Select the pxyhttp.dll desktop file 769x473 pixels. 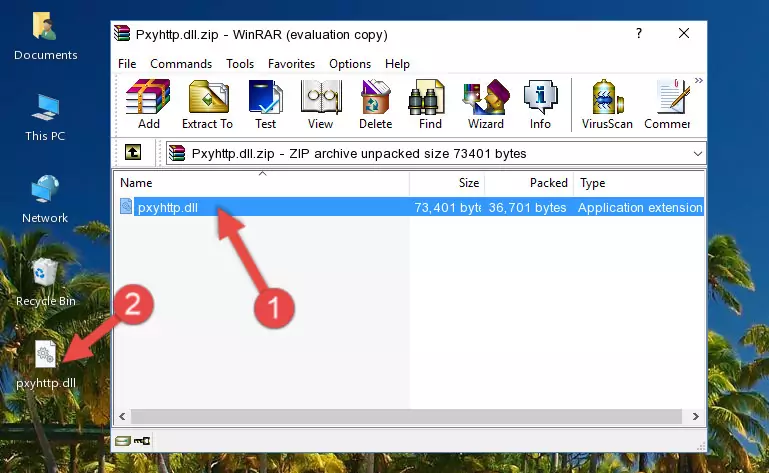[x=46, y=365]
